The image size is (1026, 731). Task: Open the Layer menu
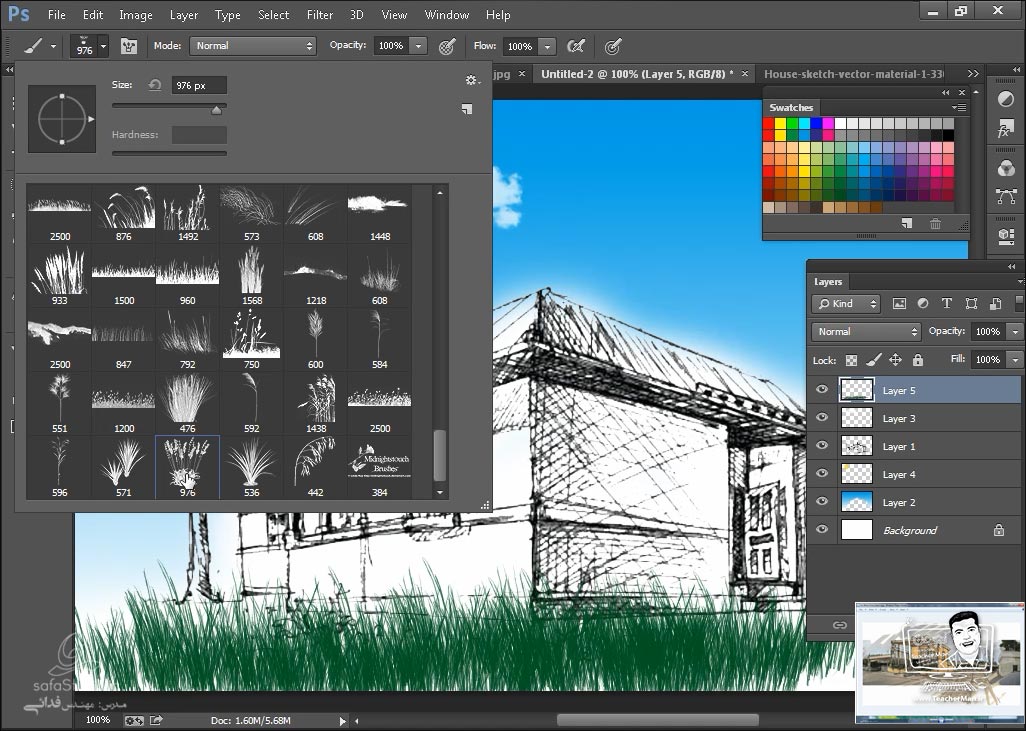coord(184,14)
